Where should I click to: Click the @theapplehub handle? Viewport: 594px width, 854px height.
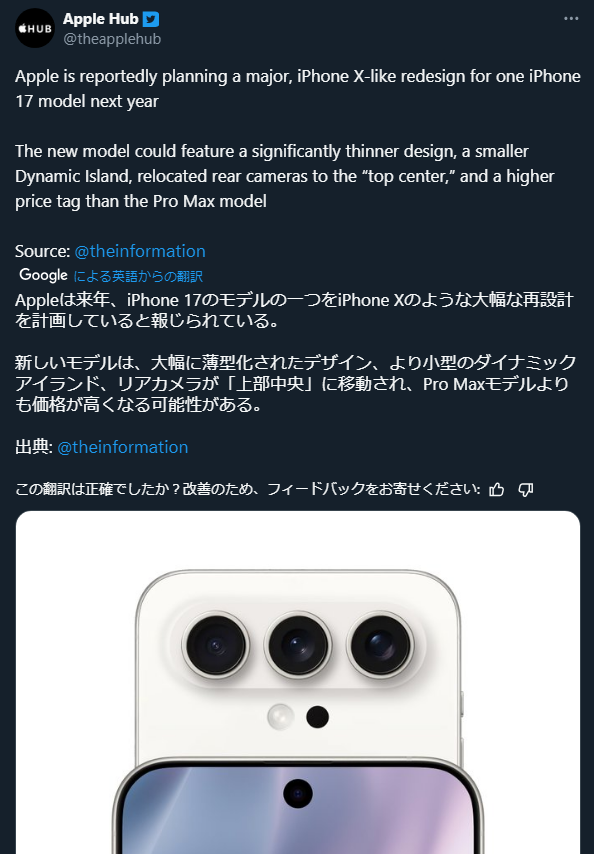[112, 39]
